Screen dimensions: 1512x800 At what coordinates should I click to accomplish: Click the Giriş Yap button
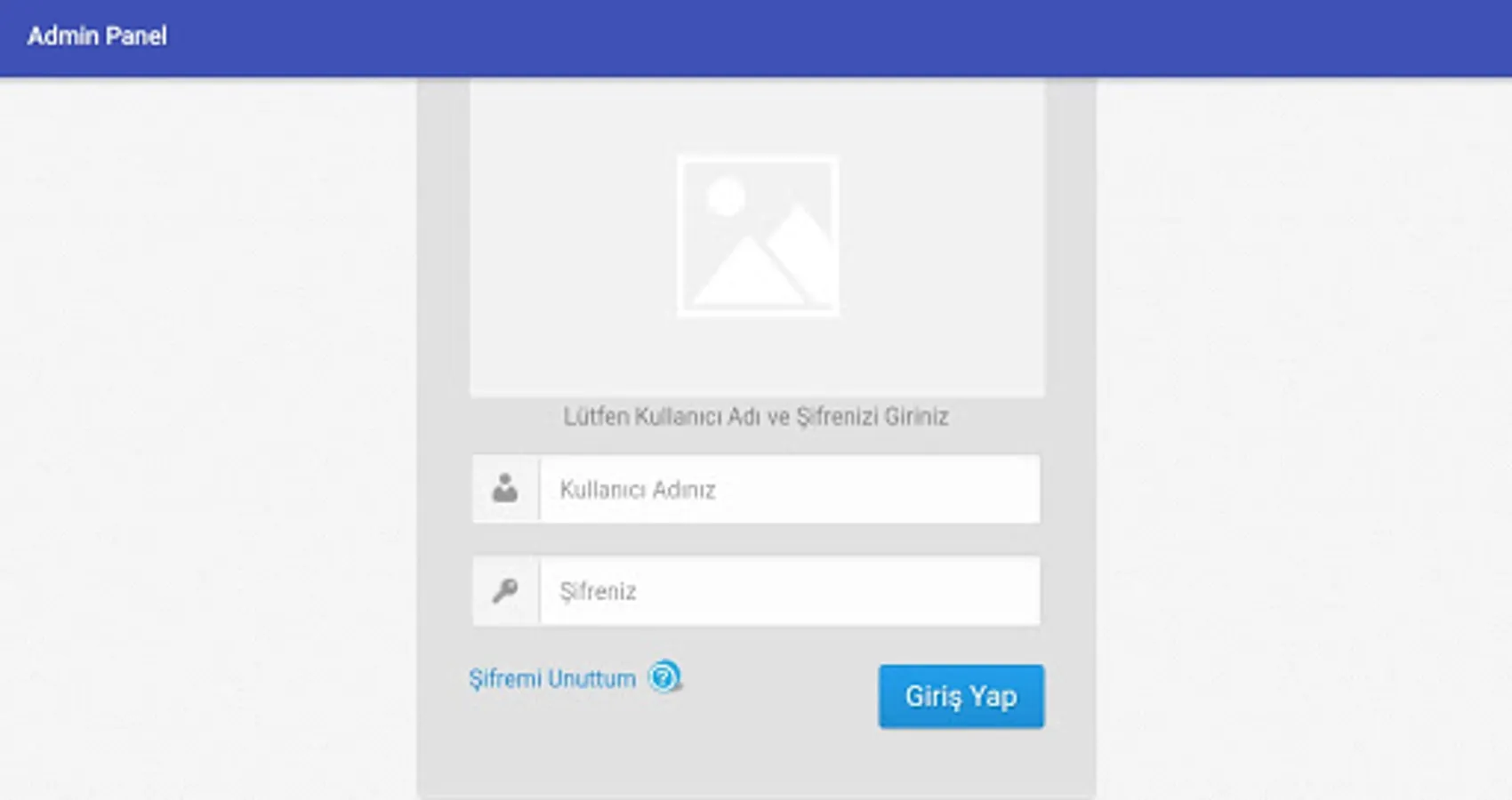tap(961, 696)
